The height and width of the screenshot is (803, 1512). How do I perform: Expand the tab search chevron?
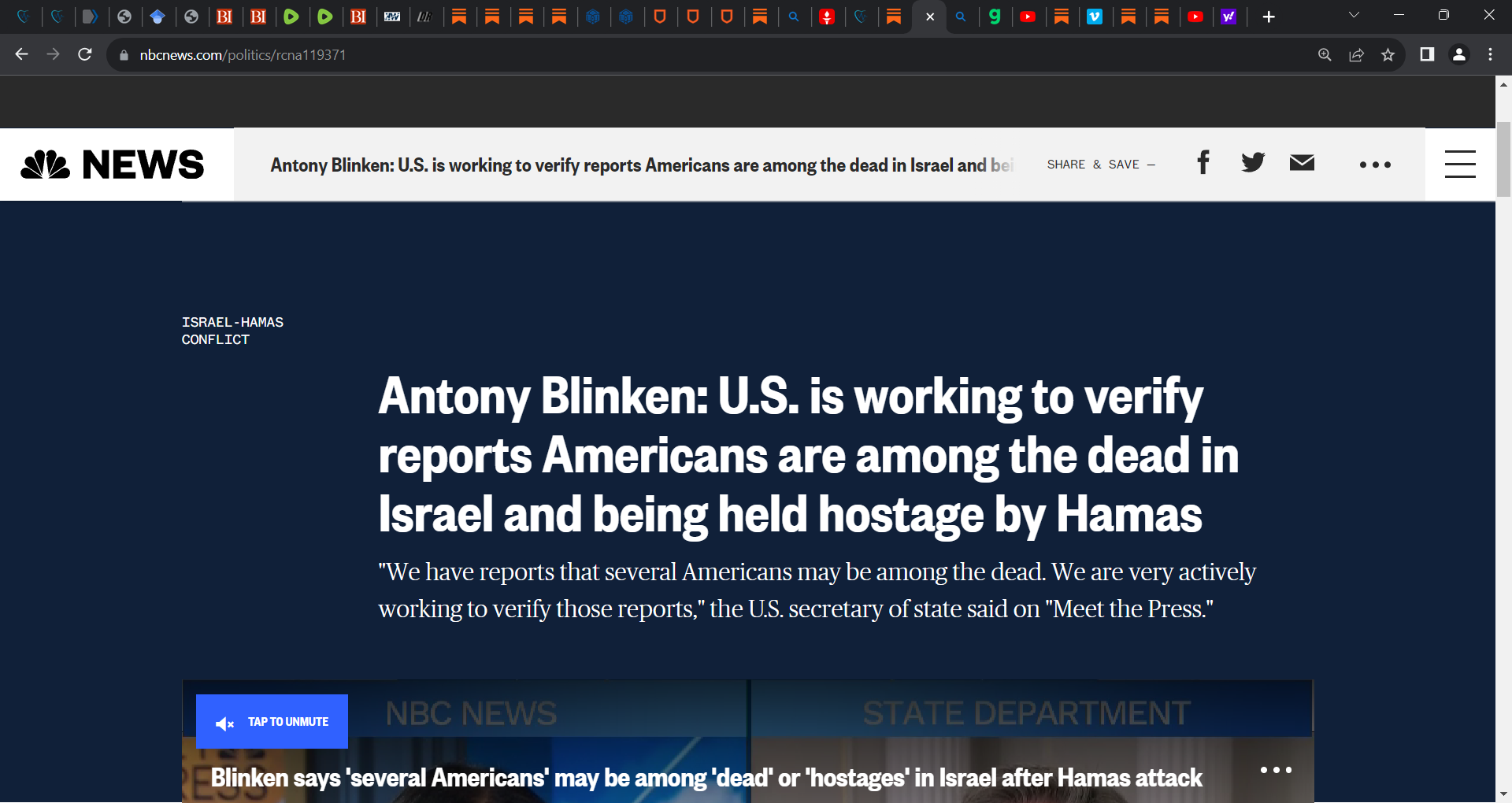[x=1354, y=15]
